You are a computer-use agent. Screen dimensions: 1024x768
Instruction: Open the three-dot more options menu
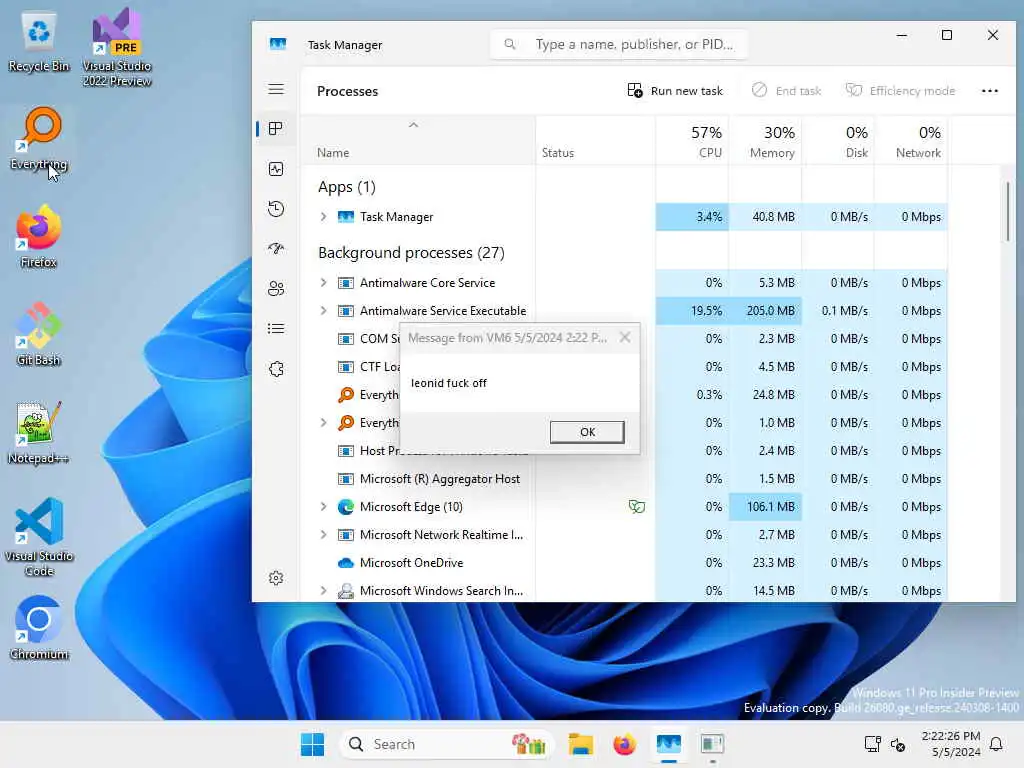click(x=989, y=91)
